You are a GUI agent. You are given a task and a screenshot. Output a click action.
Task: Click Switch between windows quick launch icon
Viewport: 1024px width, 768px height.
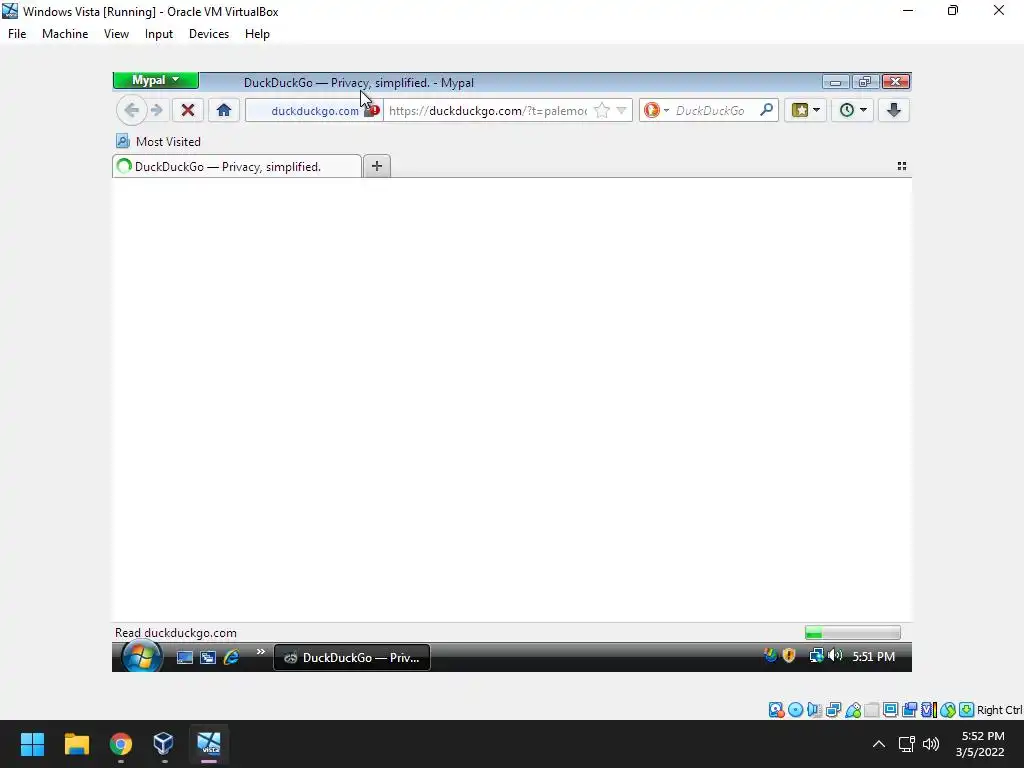pos(208,657)
